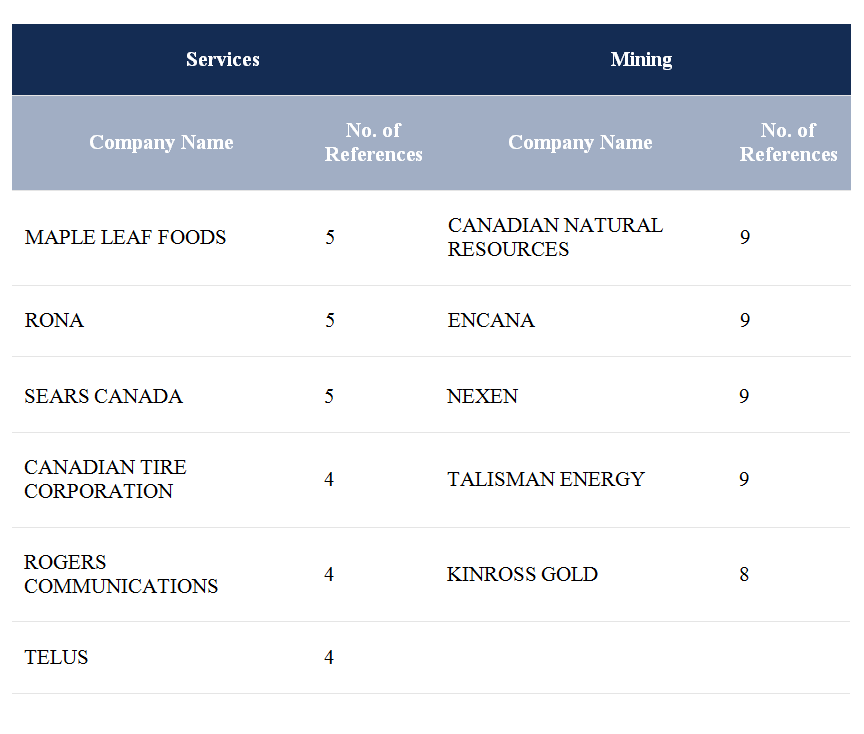Viewport: 864px width, 734px height.
Task: Select the ENCANA cell
Action: point(491,321)
